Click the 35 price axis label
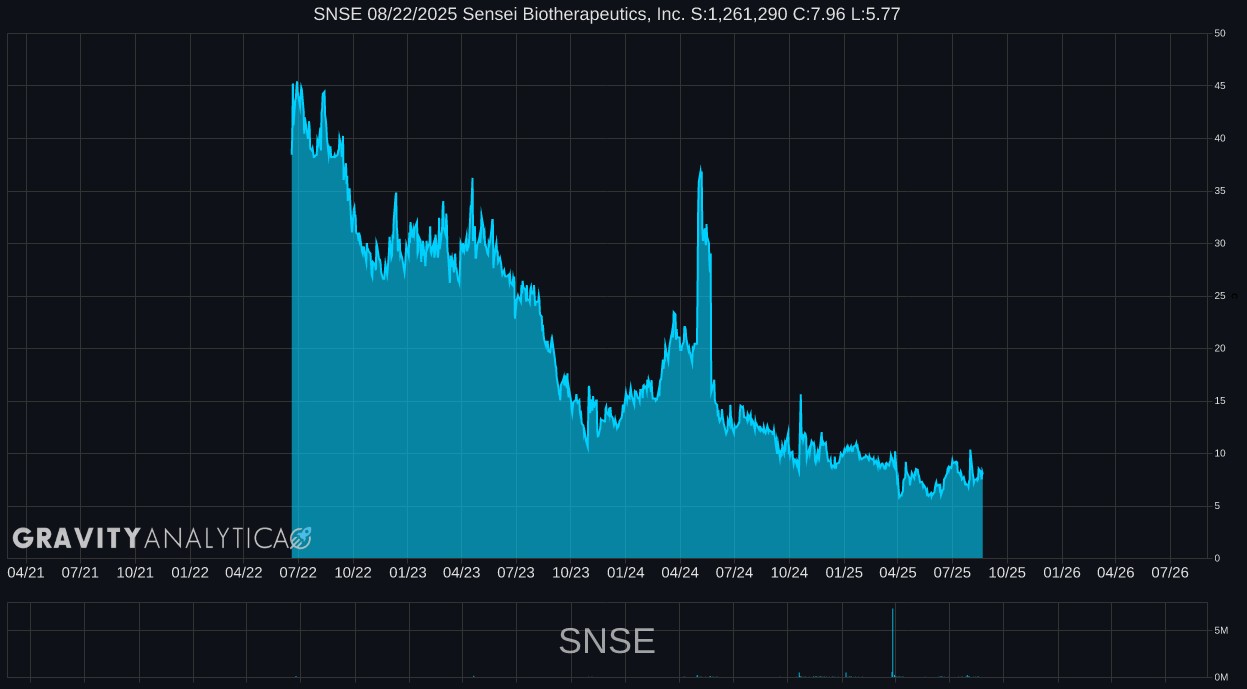Image resolution: width=1247 pixels, height=689 pixels. click(x=1220, y=191)
